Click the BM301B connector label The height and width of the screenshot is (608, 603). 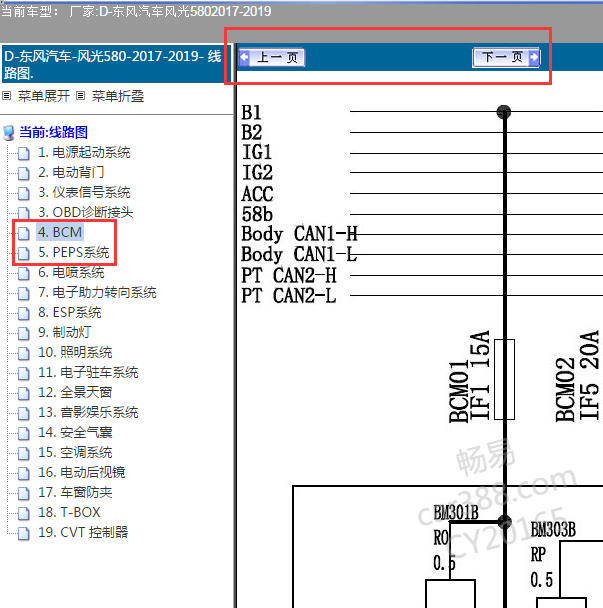pyautogui.click(x=456, y=513)
